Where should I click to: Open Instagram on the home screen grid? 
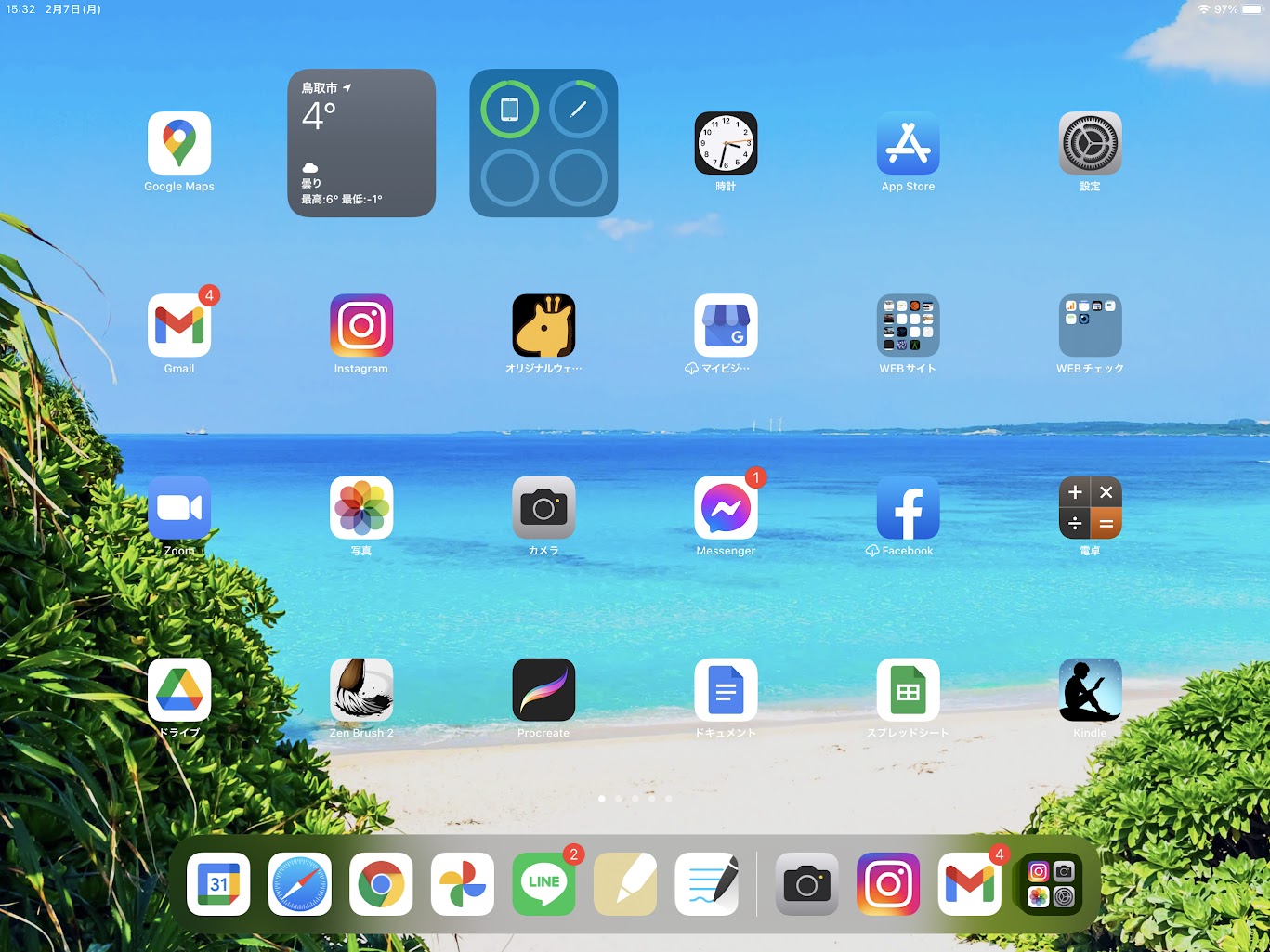(x=361, y=325)
